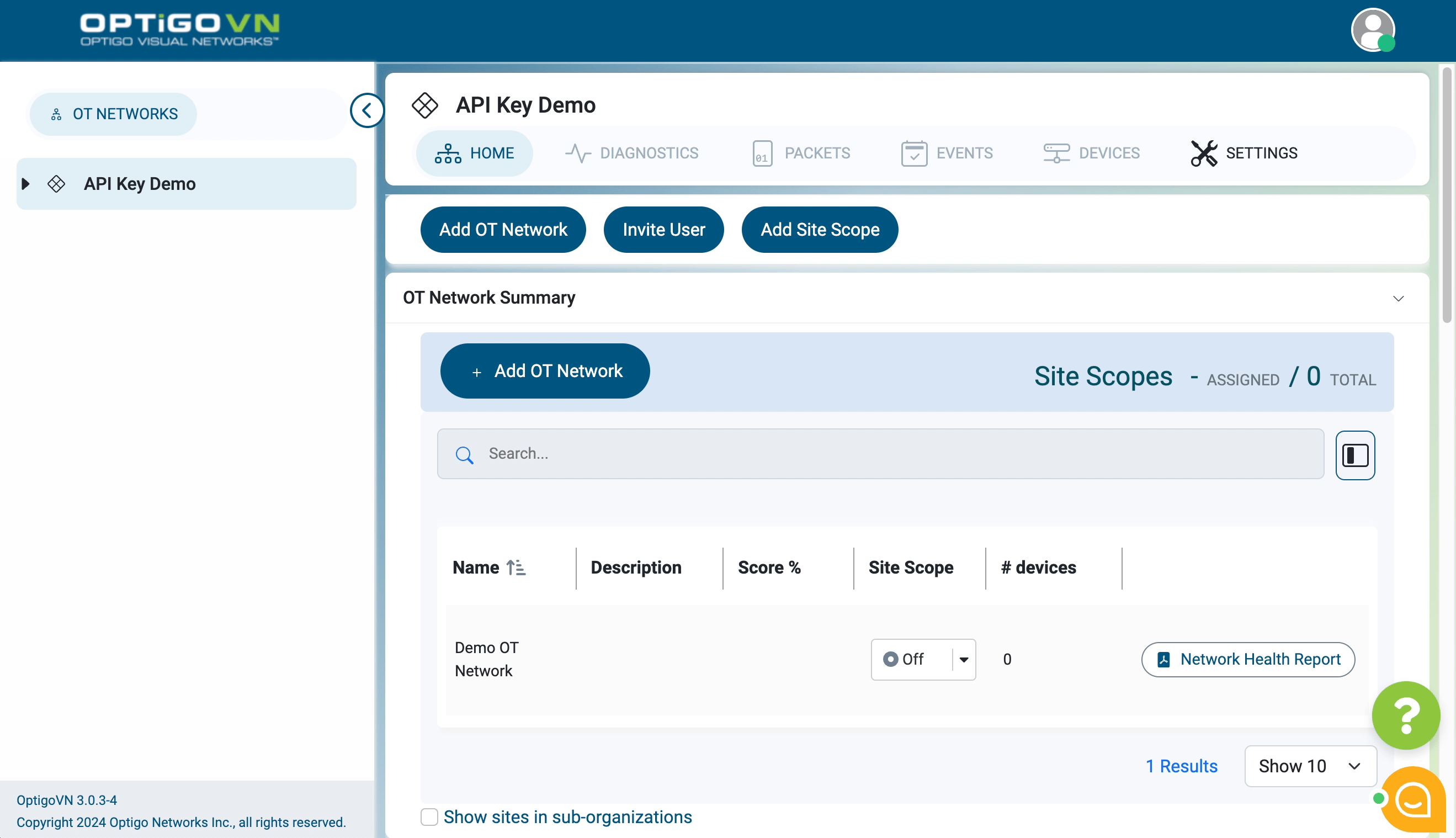Check Show sites in sub-organizations
Image resolution: width=1456 pixels, height=838 pixels.
[x=429, y=816]
